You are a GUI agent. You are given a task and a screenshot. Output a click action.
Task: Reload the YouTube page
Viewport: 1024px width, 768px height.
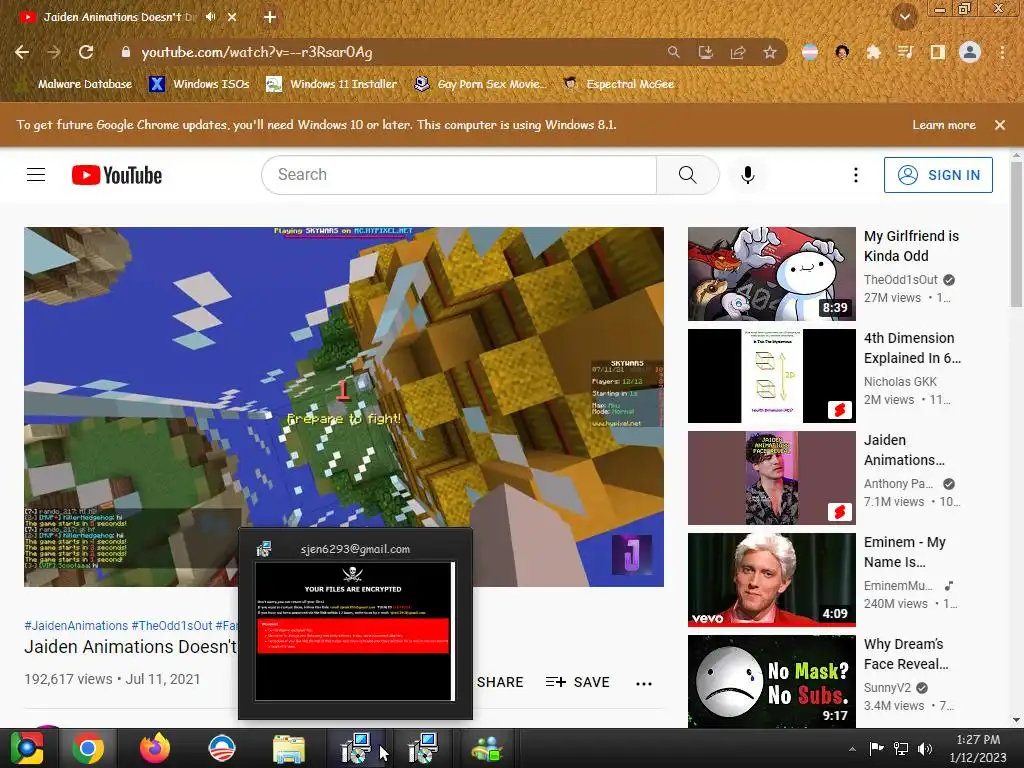[x=86, y=52]
